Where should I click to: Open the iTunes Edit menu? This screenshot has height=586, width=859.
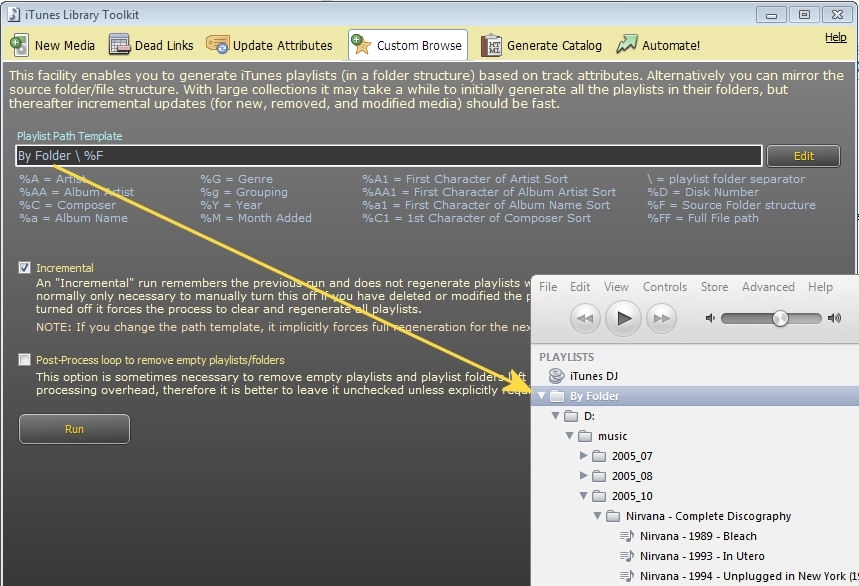click(x=580, y=287)
